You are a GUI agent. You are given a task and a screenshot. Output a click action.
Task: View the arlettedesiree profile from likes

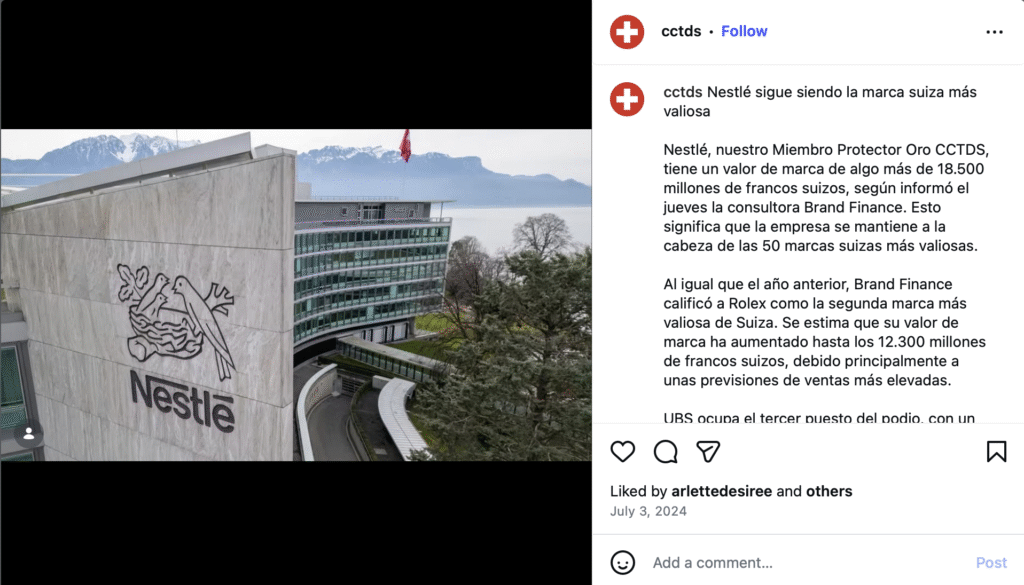(721, 491)
